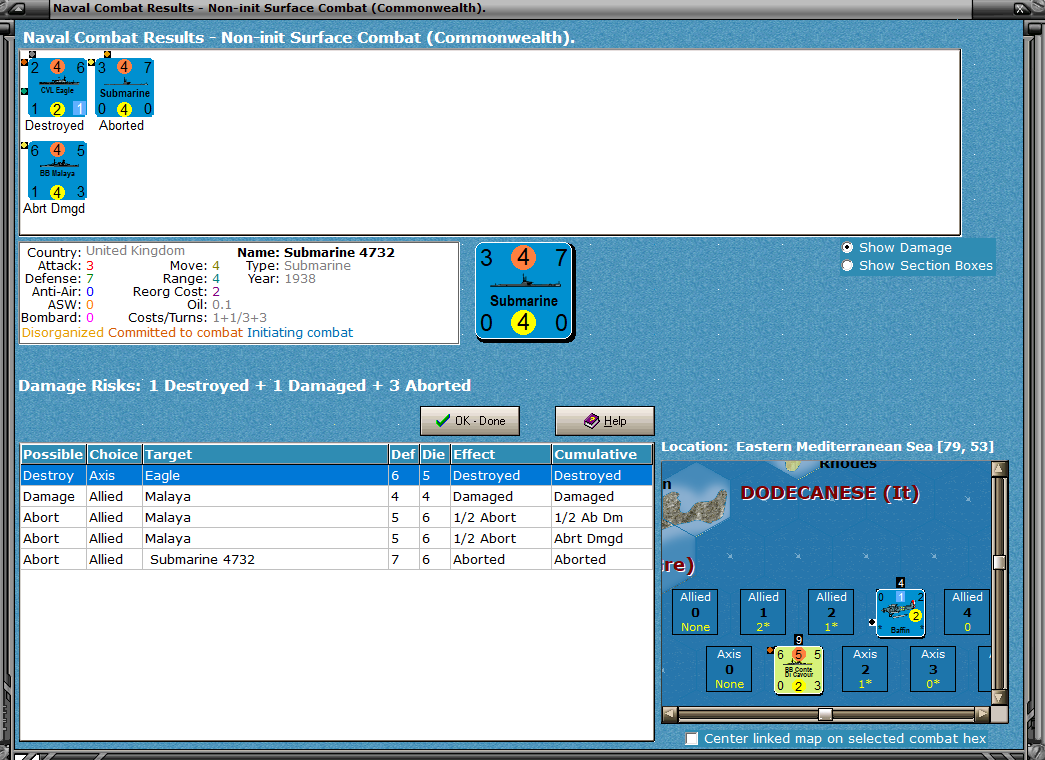Select the Damage Allied Malaya row
The image size is (1045, 760).
pyautogui.click(x=337, y=497)
